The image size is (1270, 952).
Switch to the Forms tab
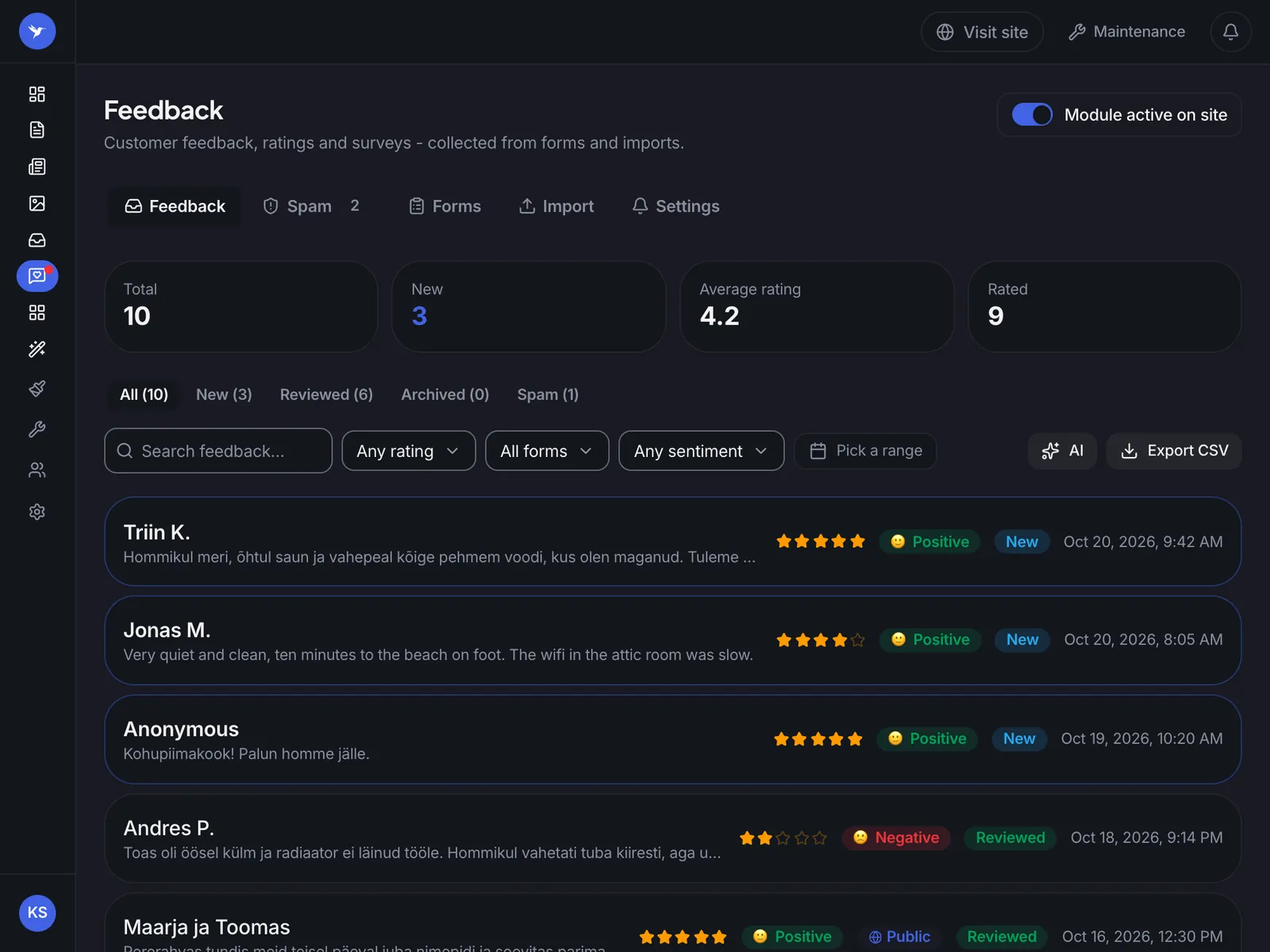coord(445,206)
